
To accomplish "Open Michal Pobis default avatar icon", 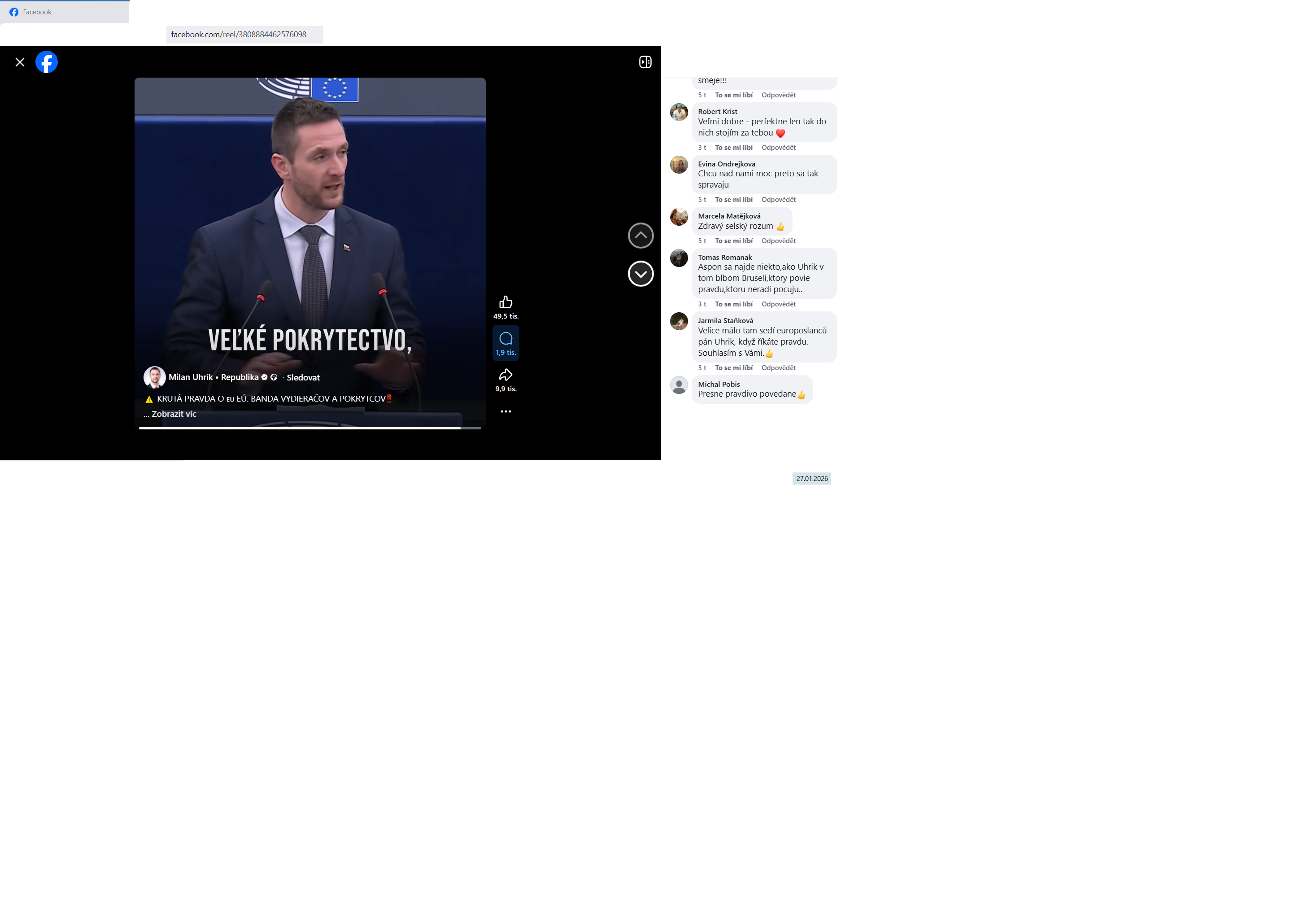I will click(x=679, y=385).
